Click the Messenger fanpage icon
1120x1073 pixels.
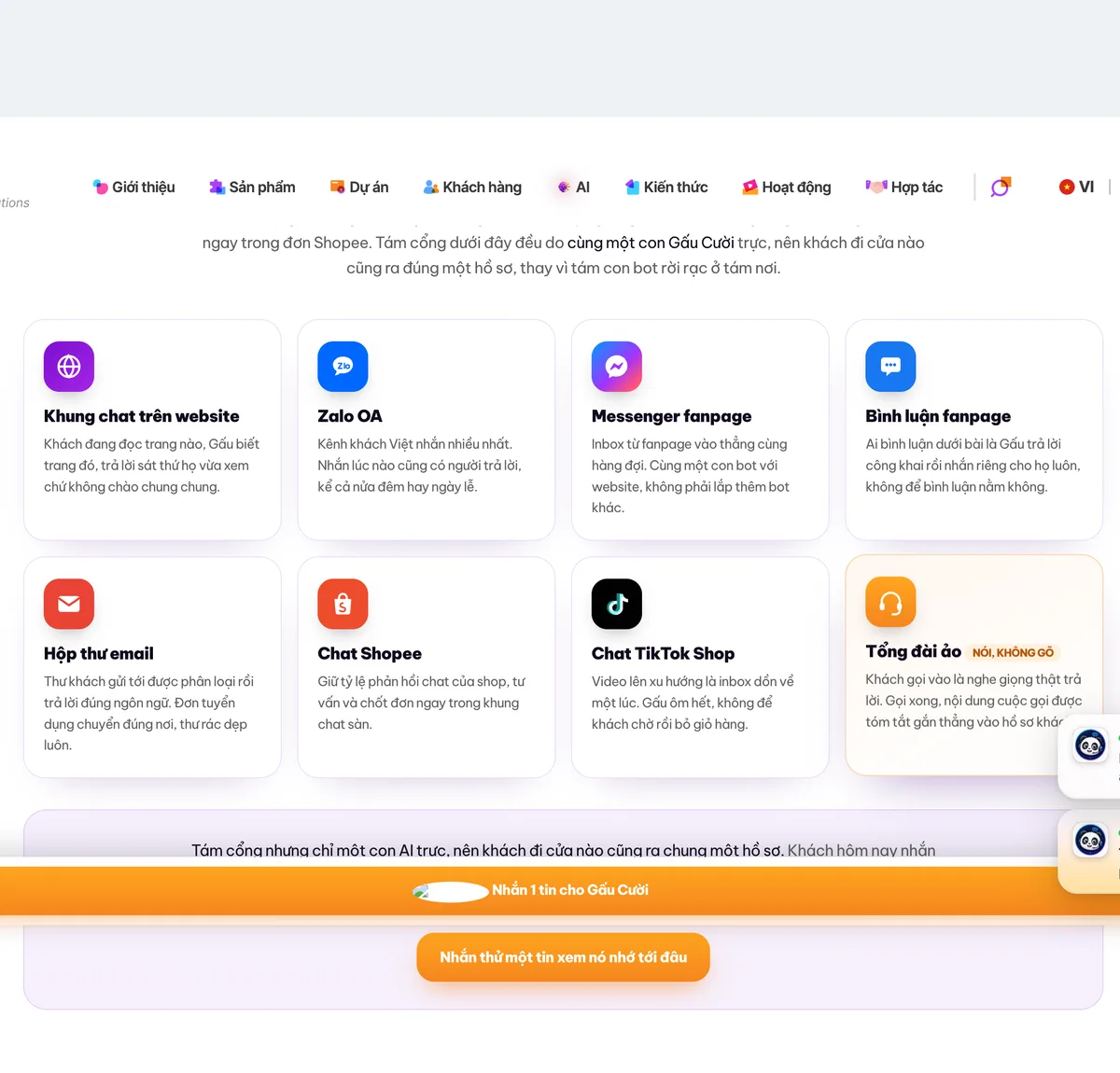(x=617, y=367)
